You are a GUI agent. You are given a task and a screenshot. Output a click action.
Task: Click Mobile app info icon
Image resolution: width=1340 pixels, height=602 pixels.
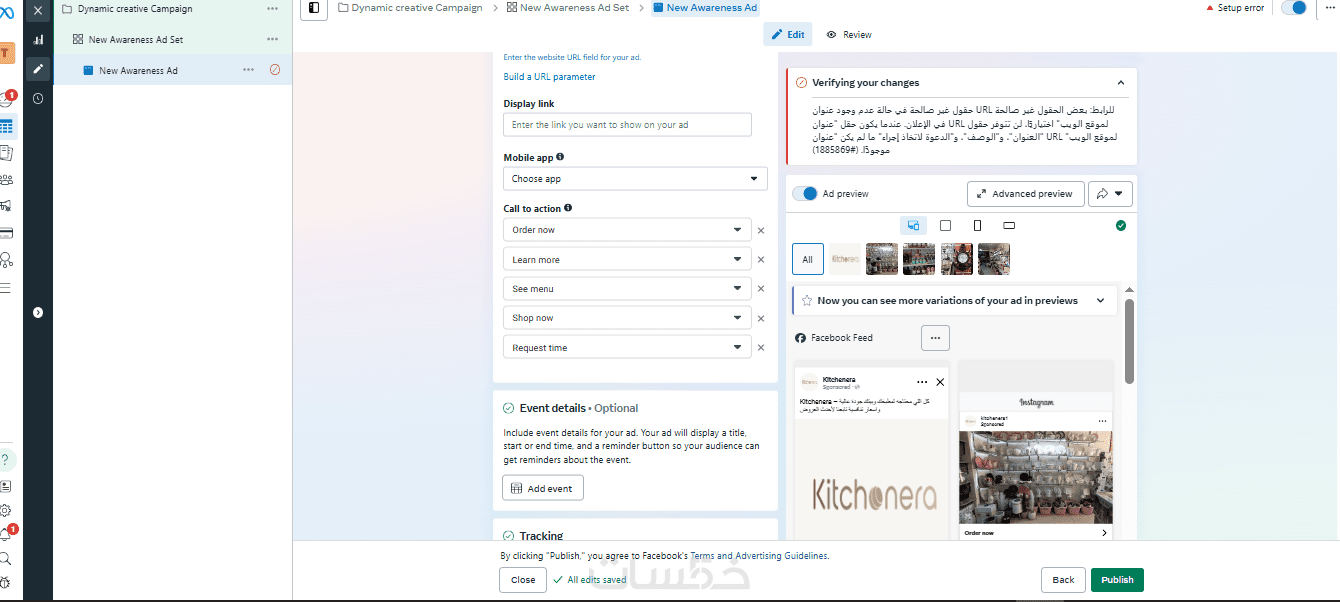pos(560,157)
